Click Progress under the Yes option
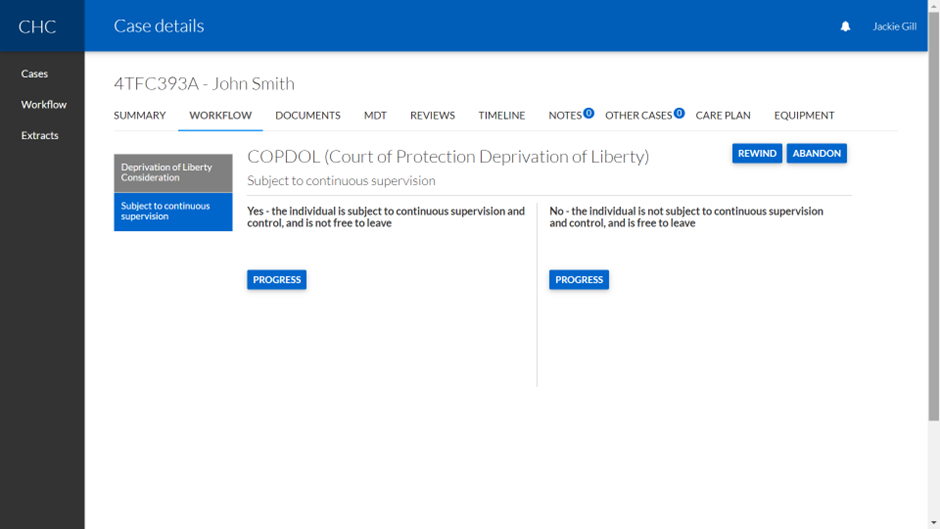Image resolution: width=940 pixels, height=529 pixels. tap(277, 280)
